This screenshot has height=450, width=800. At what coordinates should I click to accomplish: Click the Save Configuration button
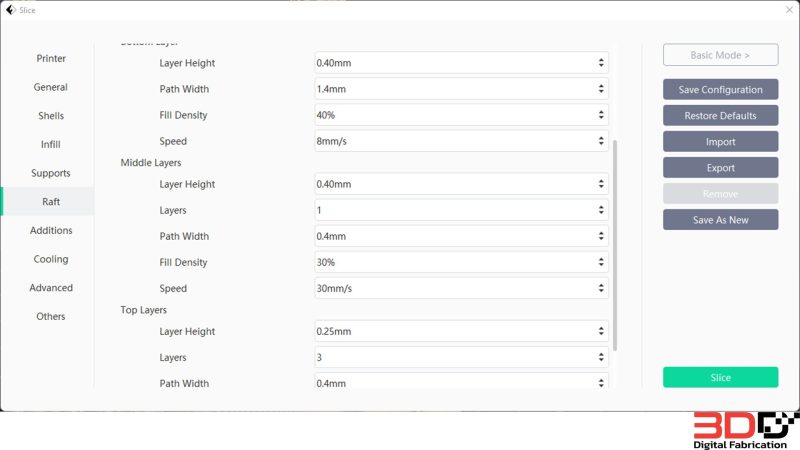[720, 89]
